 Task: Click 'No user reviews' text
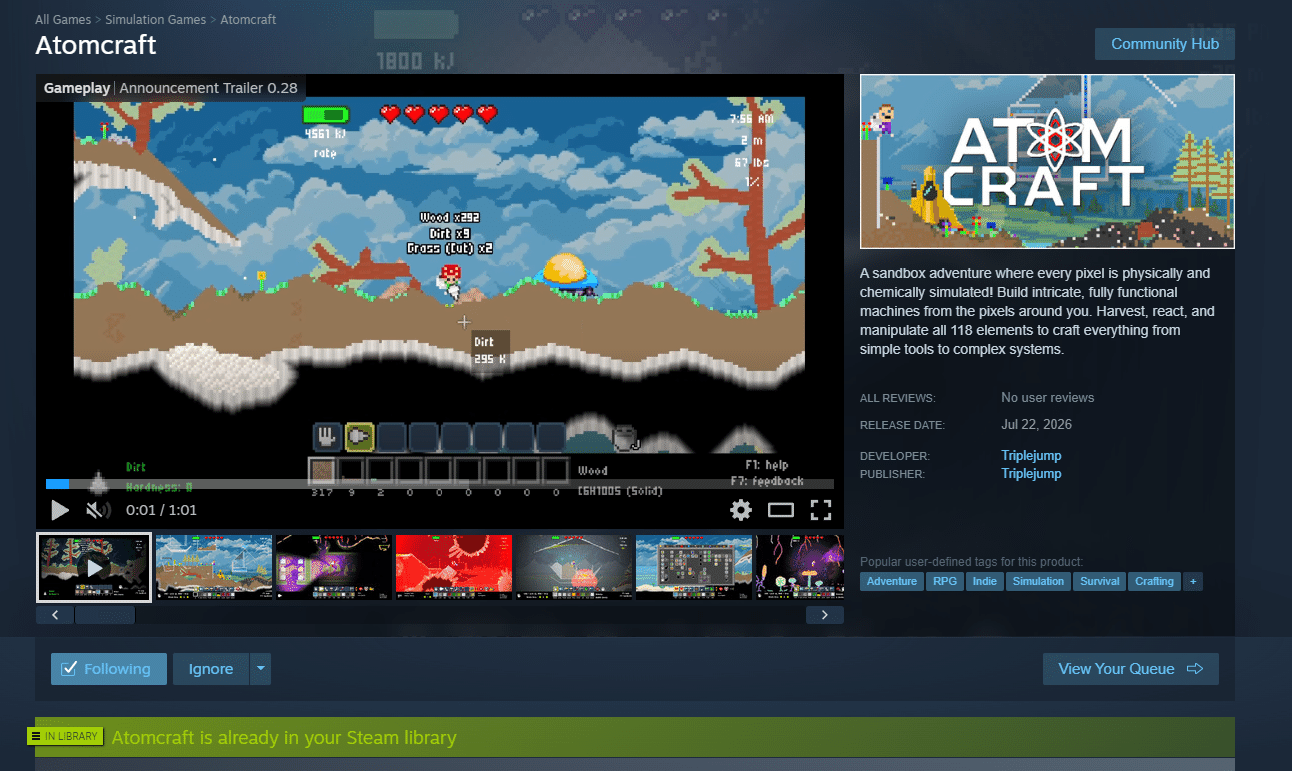pyautogui.click(x=1047, y=398)
